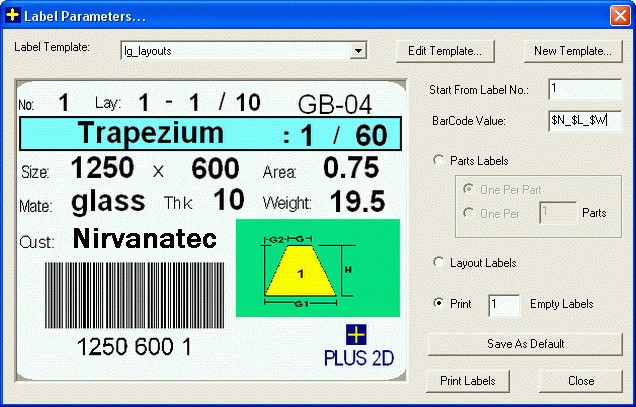Viewport: 636px width, 407px height.
Task: Click the material value glass
Action: (x=108, y=202)
